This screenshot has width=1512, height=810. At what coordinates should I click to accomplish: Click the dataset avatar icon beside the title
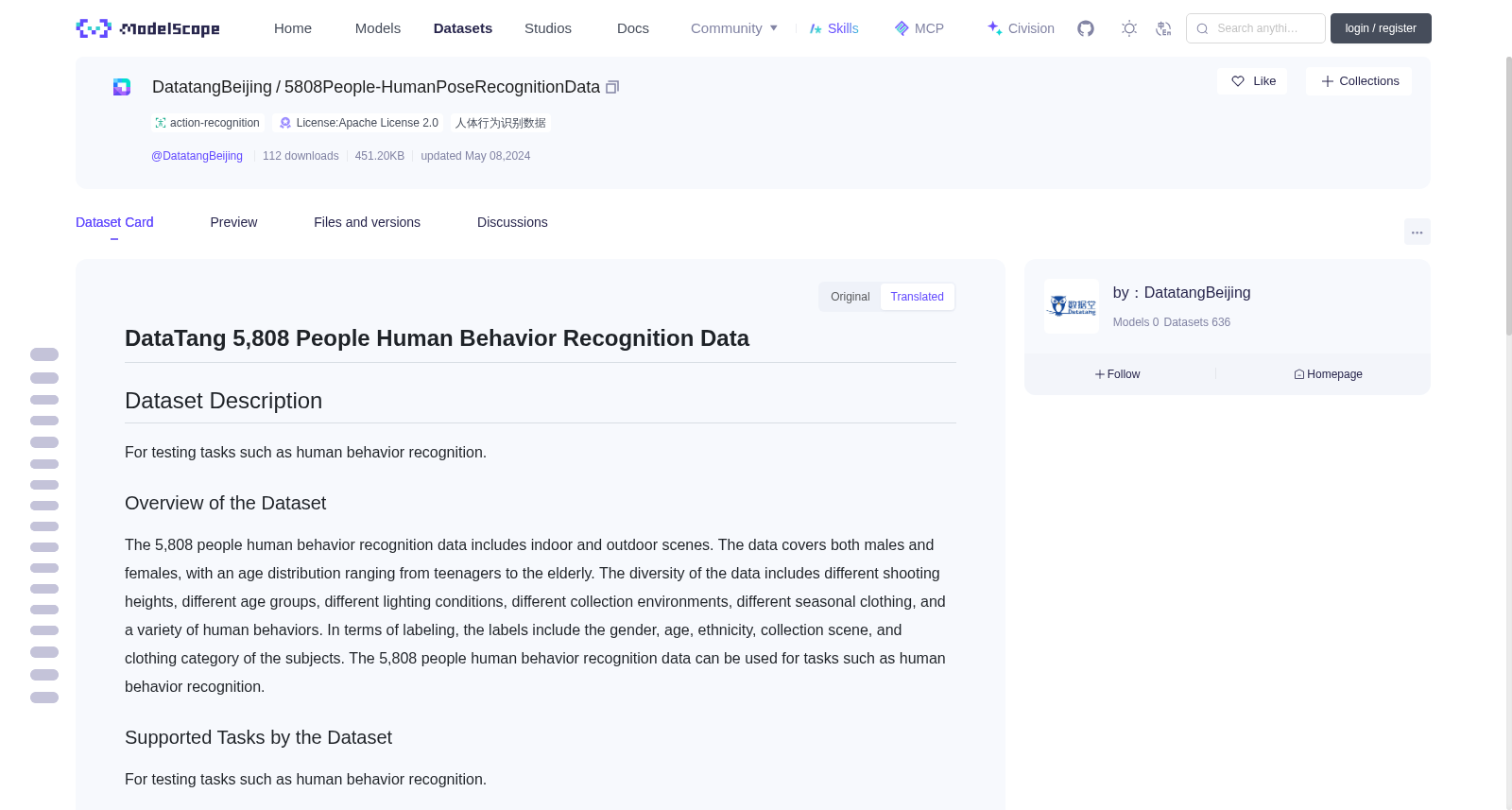coord(122,87)
